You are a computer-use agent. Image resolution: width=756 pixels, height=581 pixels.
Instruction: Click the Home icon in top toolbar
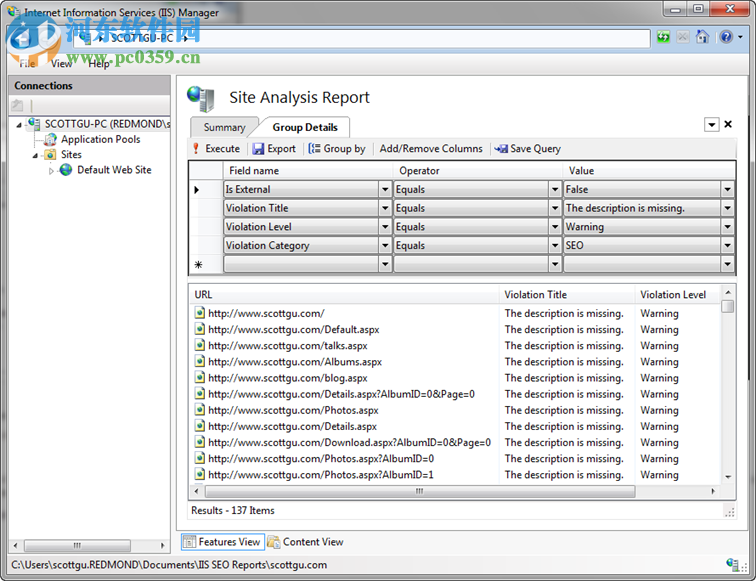[x=702, y=37]
